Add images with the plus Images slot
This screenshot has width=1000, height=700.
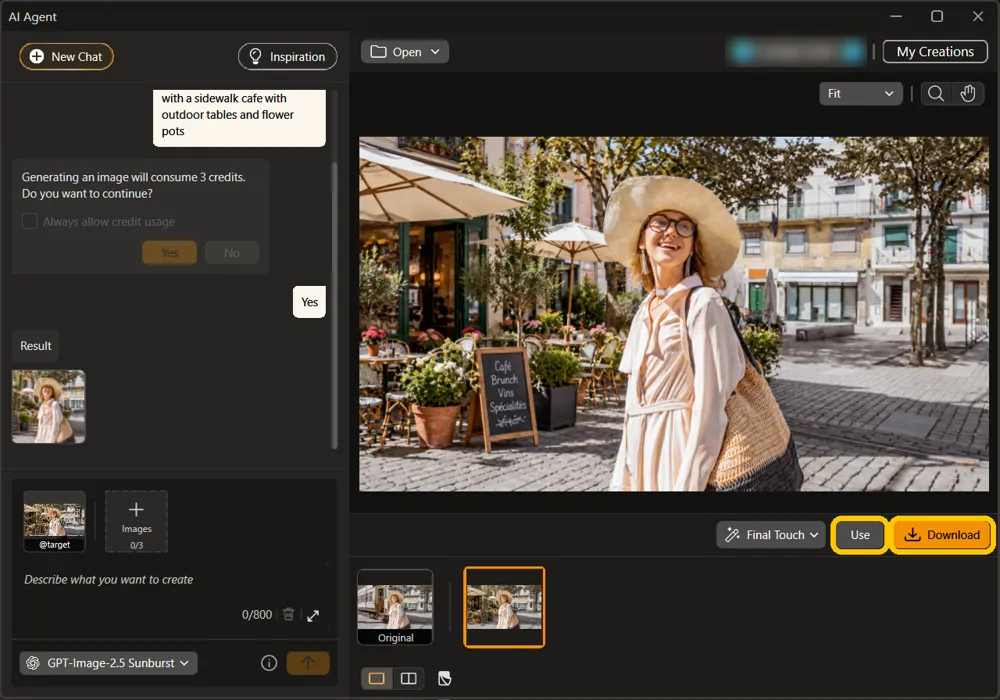coord(136,521)
